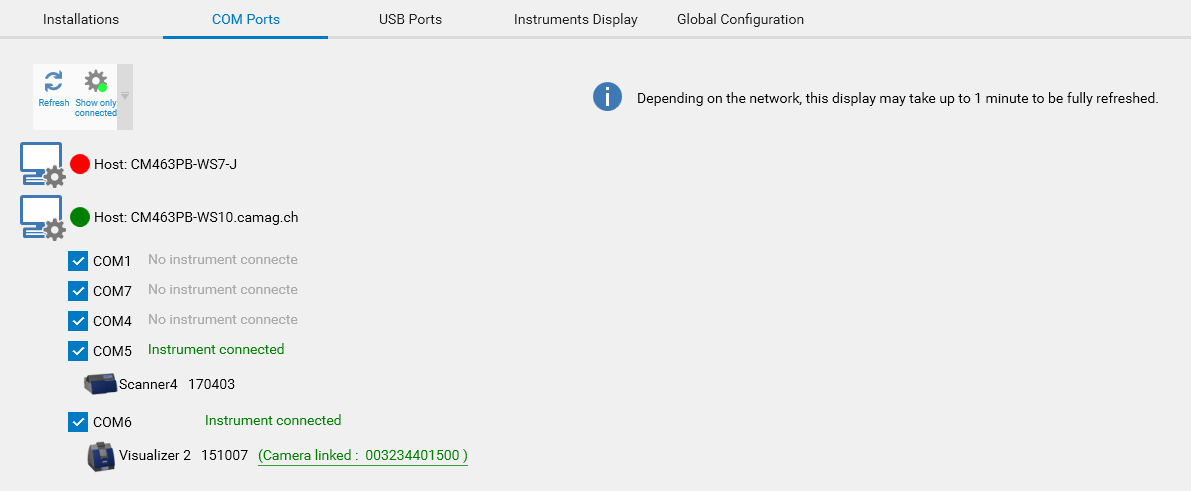
Task: Click red status indicator for WS7-J
Action: coord(80,164)
